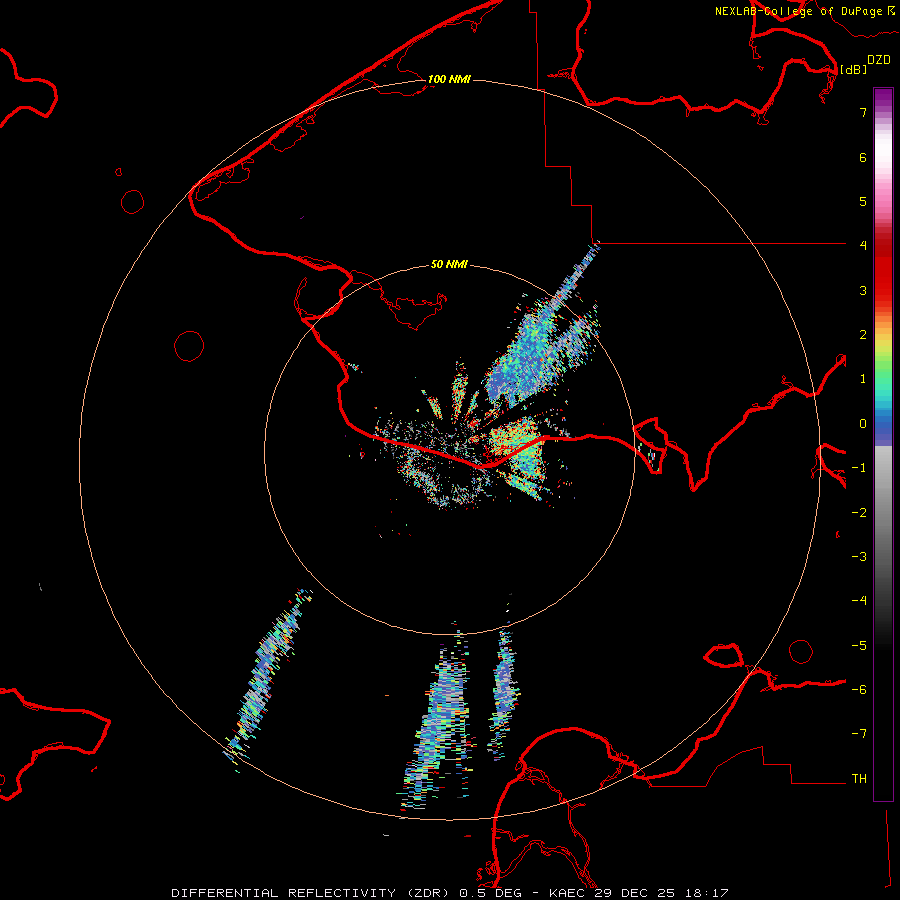Click the 2 value on the color scale

[x=863, y=335]
